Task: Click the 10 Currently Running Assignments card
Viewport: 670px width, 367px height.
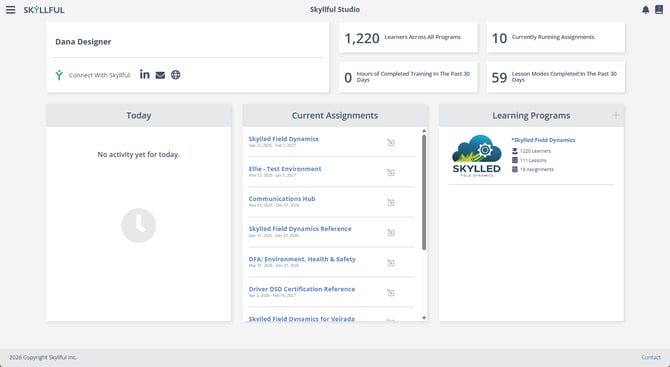Action: click(555, 38)
